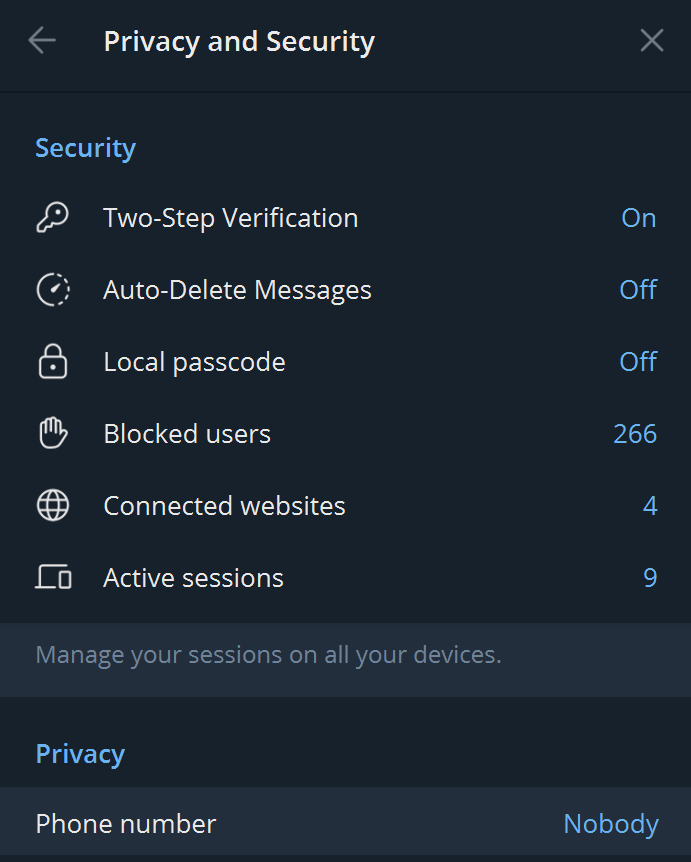The height and width of the screenshot is (862, 691).
Task: Select the globe icon for Connected websites
Action: (52, 505)
